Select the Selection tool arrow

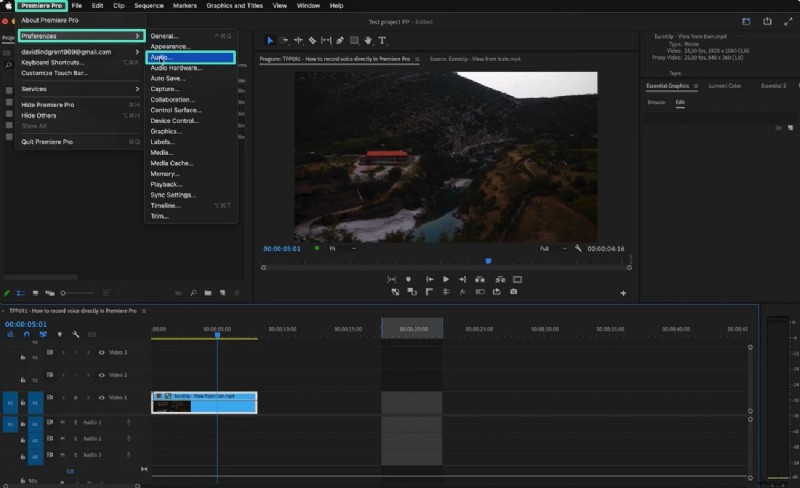click(270, 40)
